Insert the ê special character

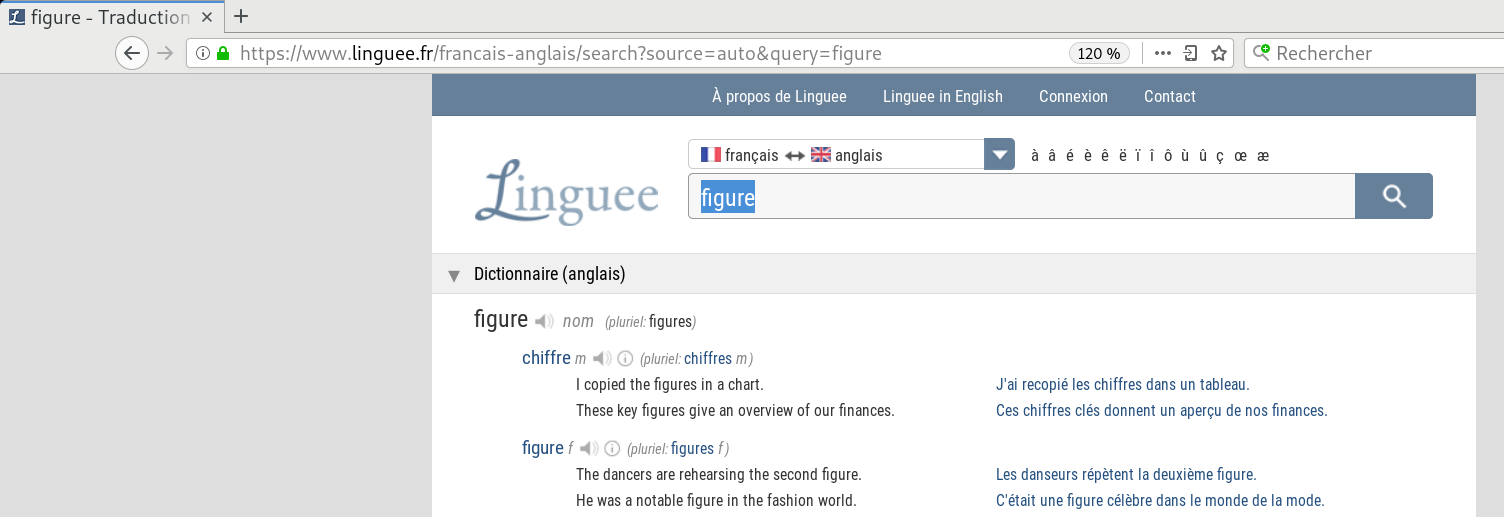click(1105, 156)
